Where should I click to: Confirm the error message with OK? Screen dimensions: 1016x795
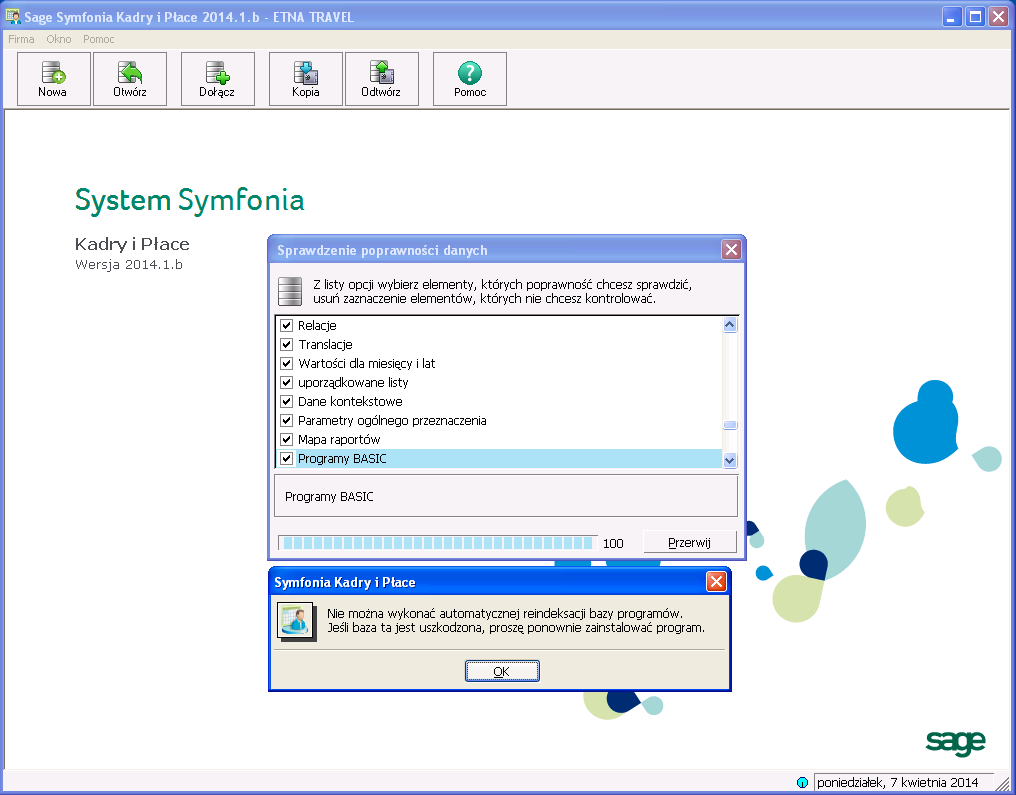[502, 671]
